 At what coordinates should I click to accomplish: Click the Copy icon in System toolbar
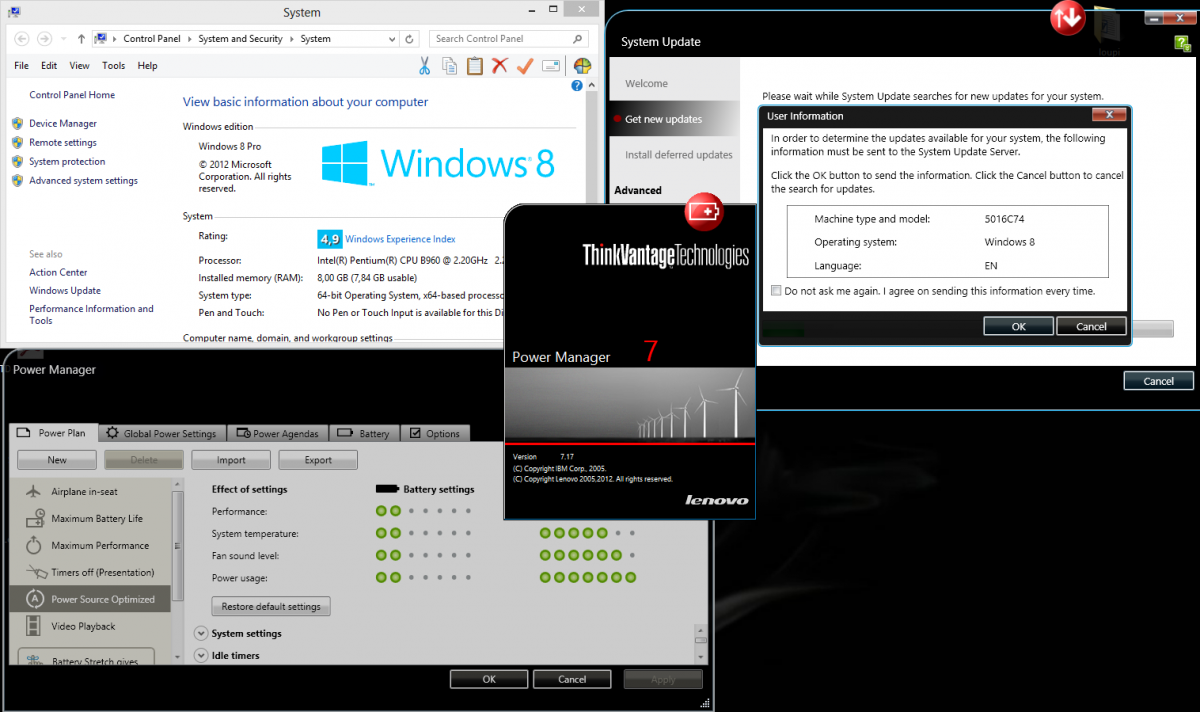450,66
